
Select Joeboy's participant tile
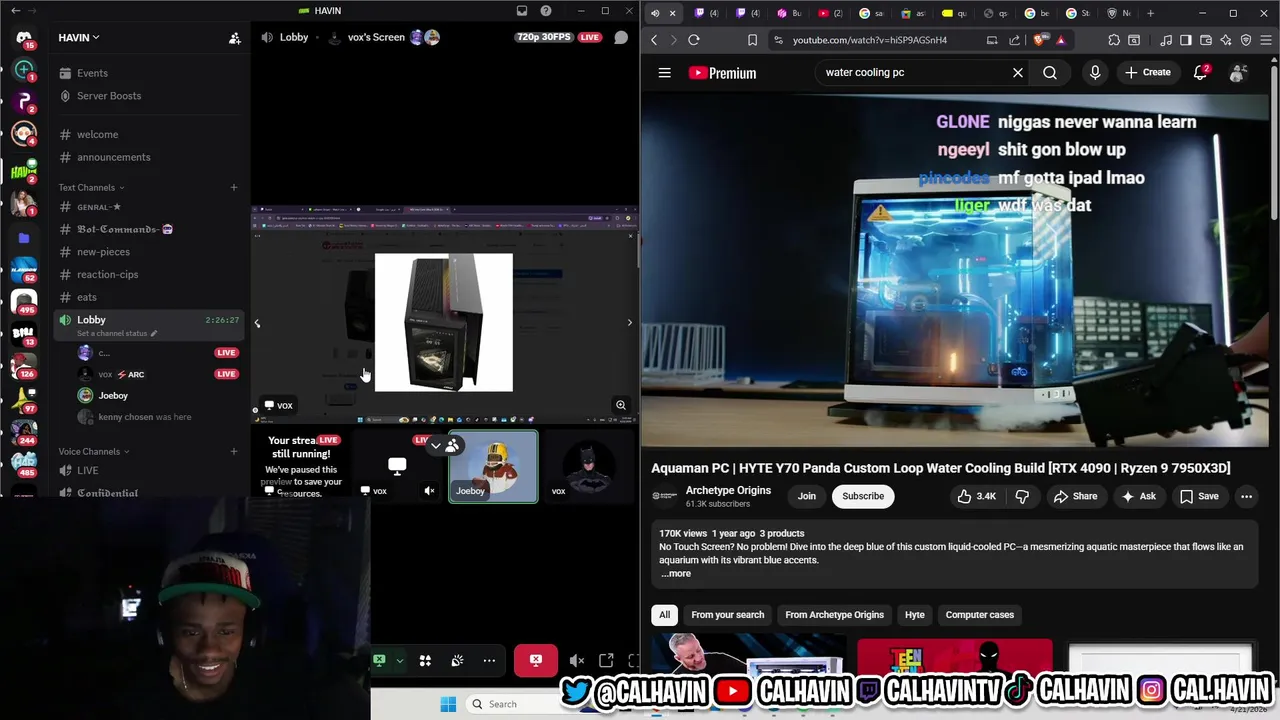click(493, 467)
